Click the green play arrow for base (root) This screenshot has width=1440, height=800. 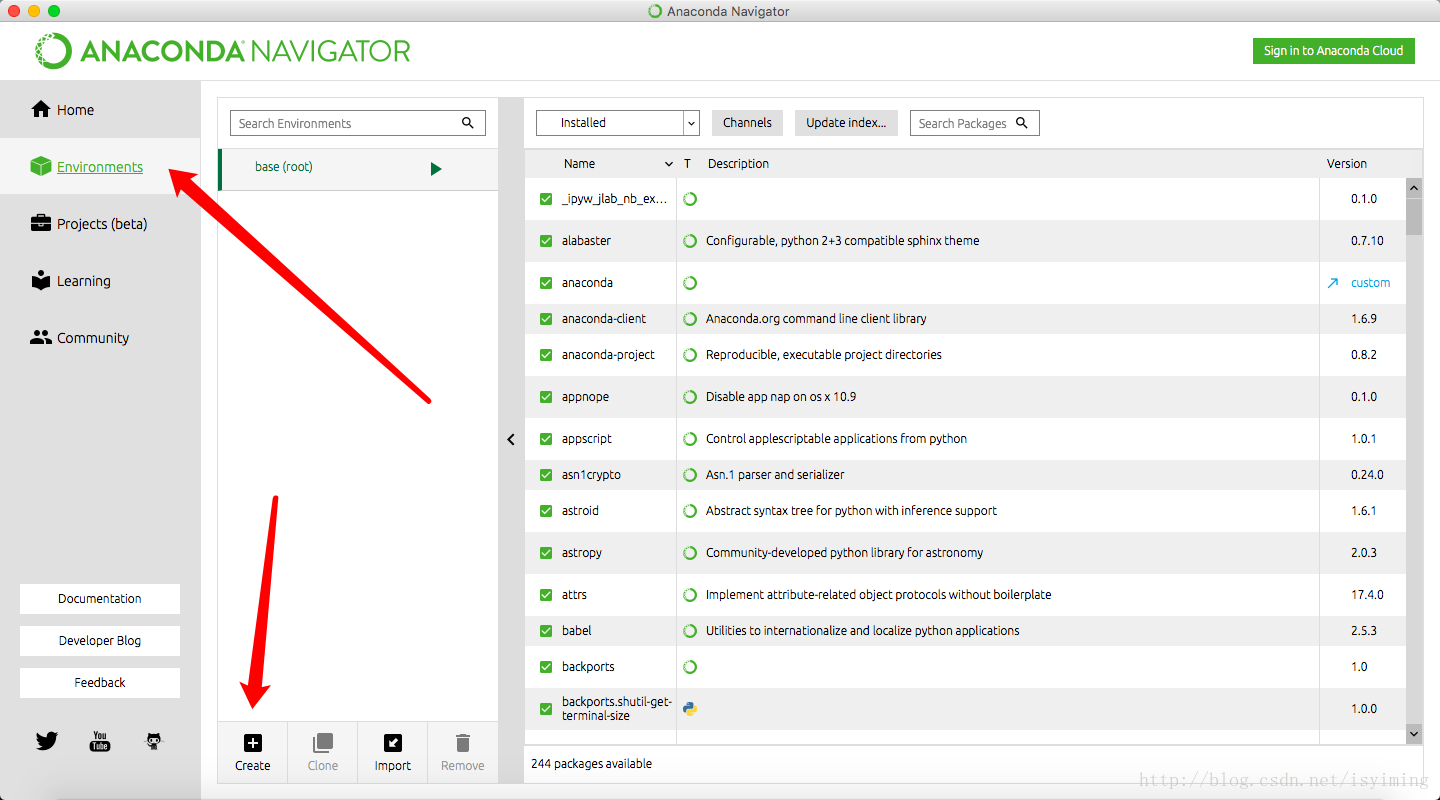point(436,169)
